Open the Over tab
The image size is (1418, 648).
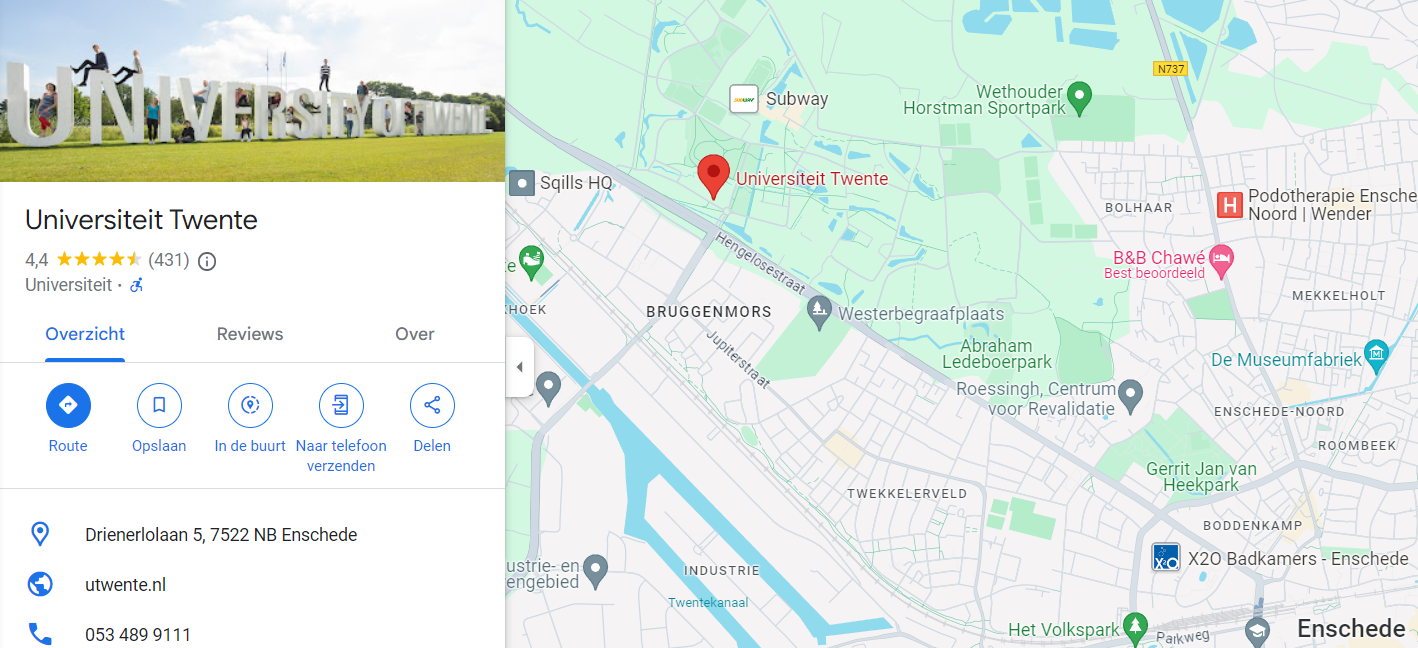(x=415, y=334)
